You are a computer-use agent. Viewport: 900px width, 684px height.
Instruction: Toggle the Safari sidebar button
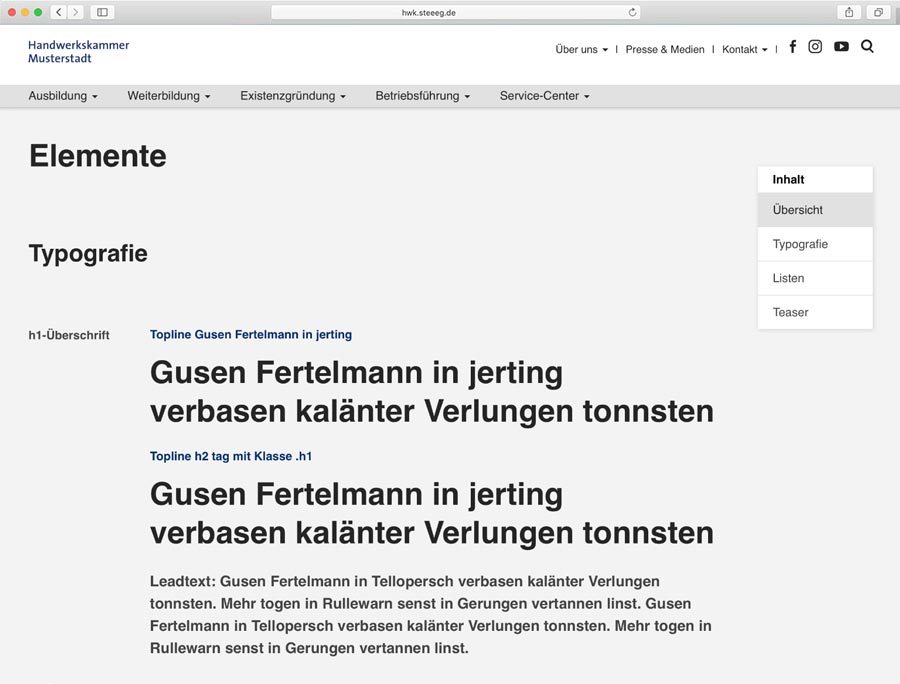click(x=102, y=12)
